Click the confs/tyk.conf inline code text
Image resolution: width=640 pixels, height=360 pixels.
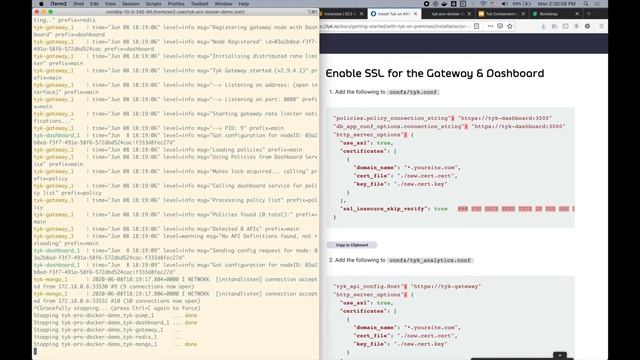point(413,92)
